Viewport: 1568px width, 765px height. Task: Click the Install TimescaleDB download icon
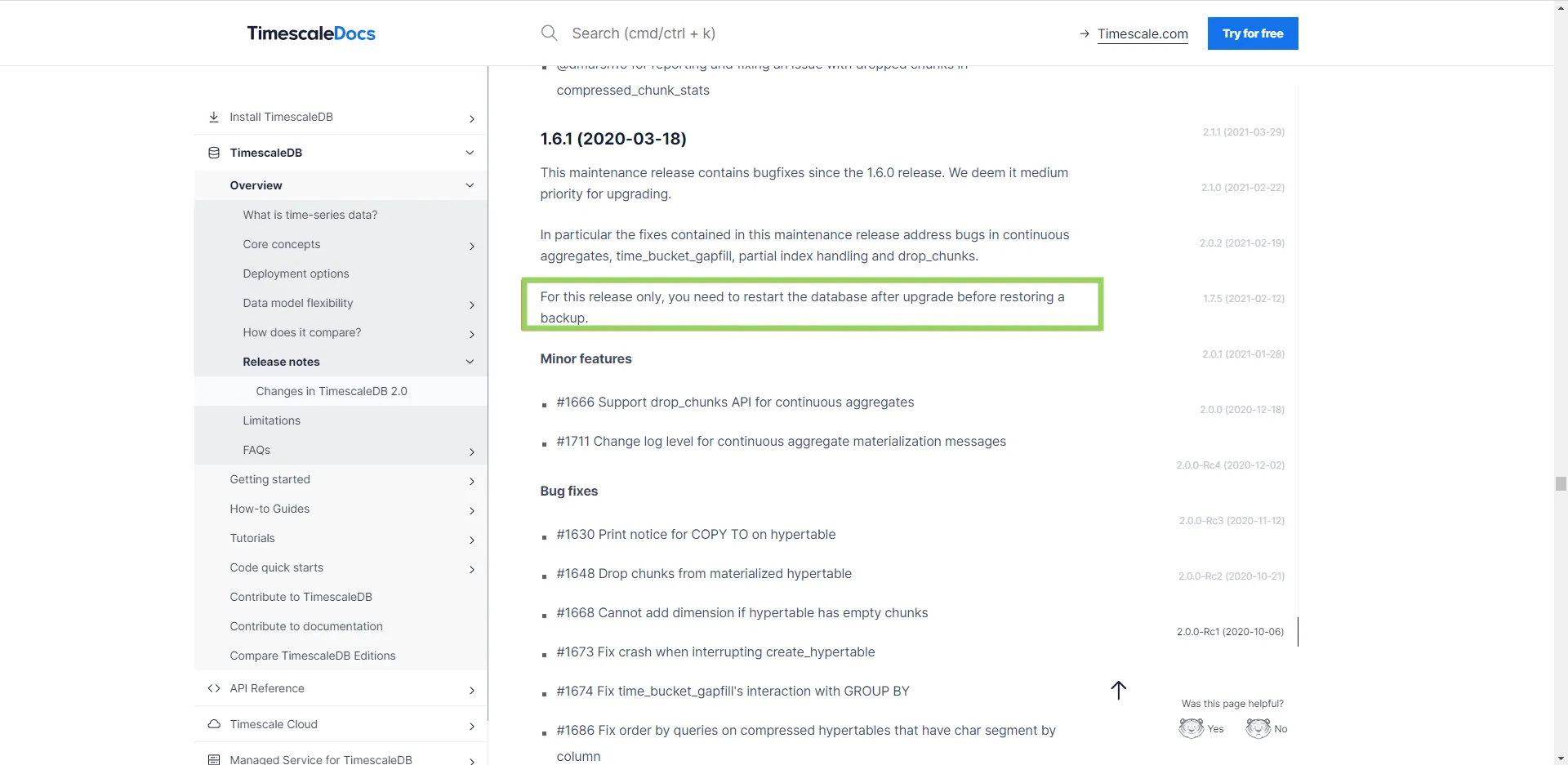(214, 117)
